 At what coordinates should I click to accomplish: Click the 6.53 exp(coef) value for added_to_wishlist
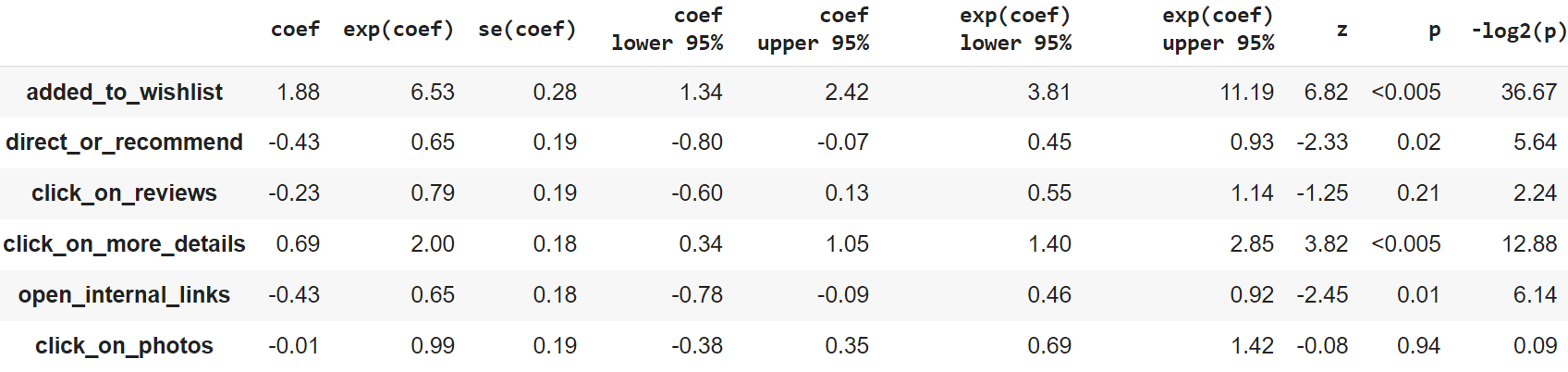coord(433,93)
